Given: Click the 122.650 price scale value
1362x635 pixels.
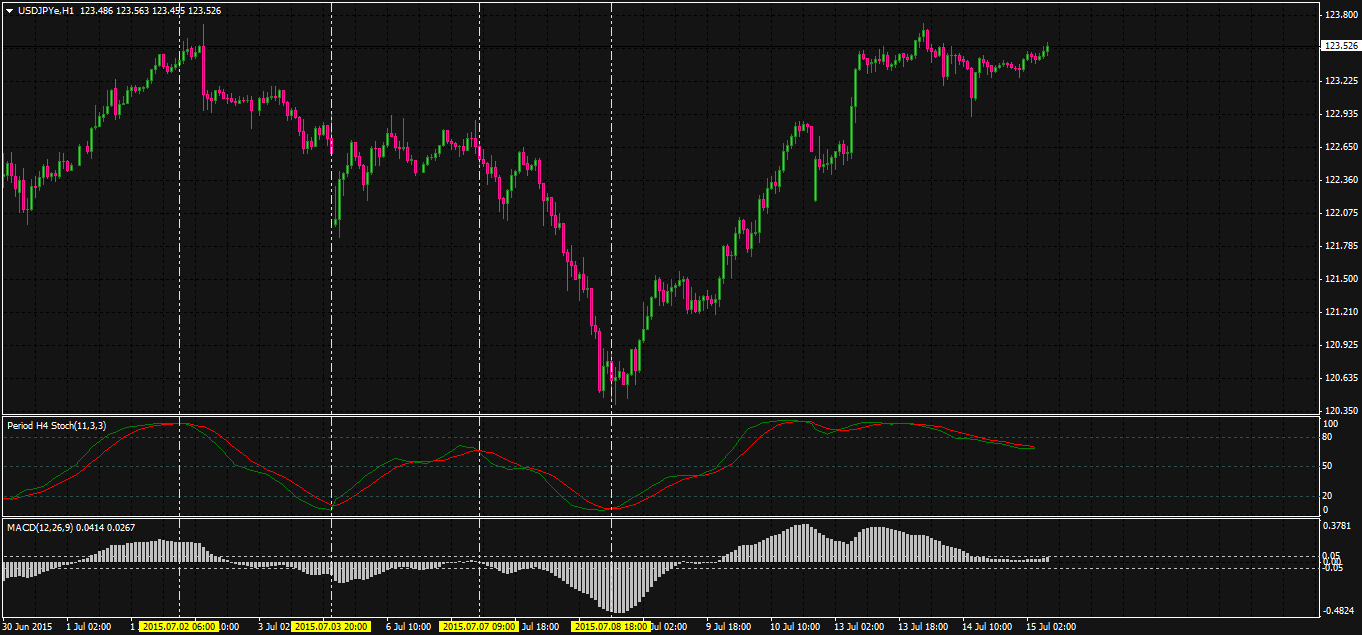Looking at the screenshot, I should pos(1340,147).
